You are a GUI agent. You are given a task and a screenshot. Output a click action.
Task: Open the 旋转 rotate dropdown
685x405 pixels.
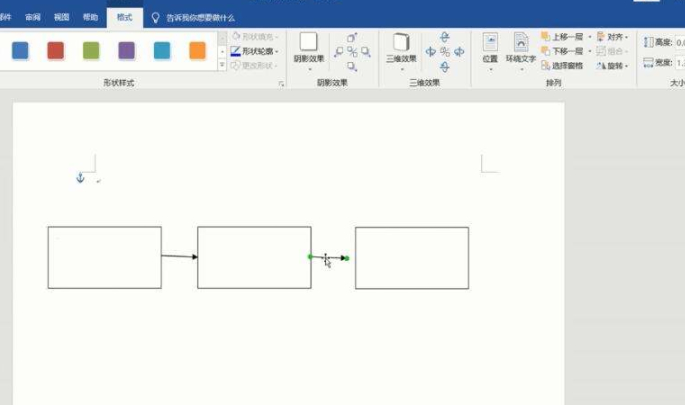coord(613,65)
